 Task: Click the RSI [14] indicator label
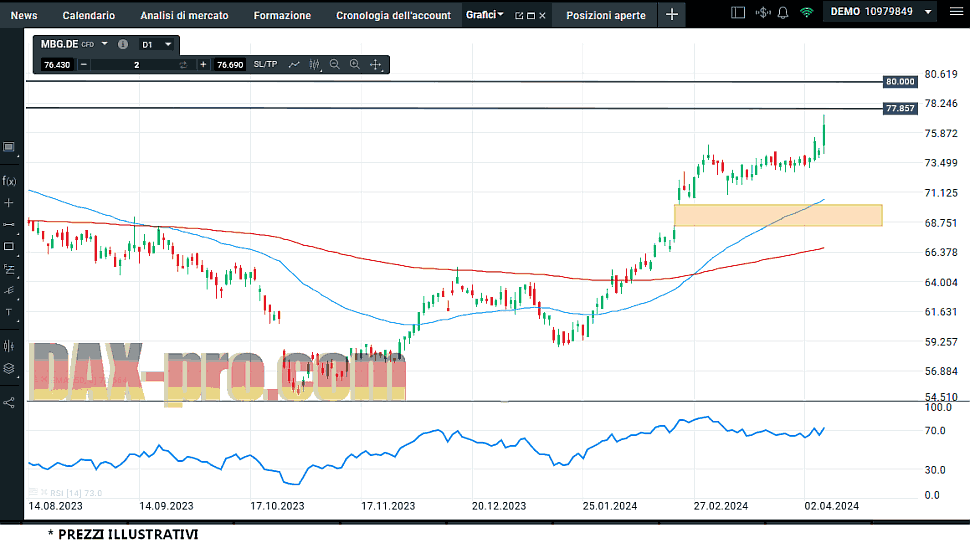coord(75,493)
